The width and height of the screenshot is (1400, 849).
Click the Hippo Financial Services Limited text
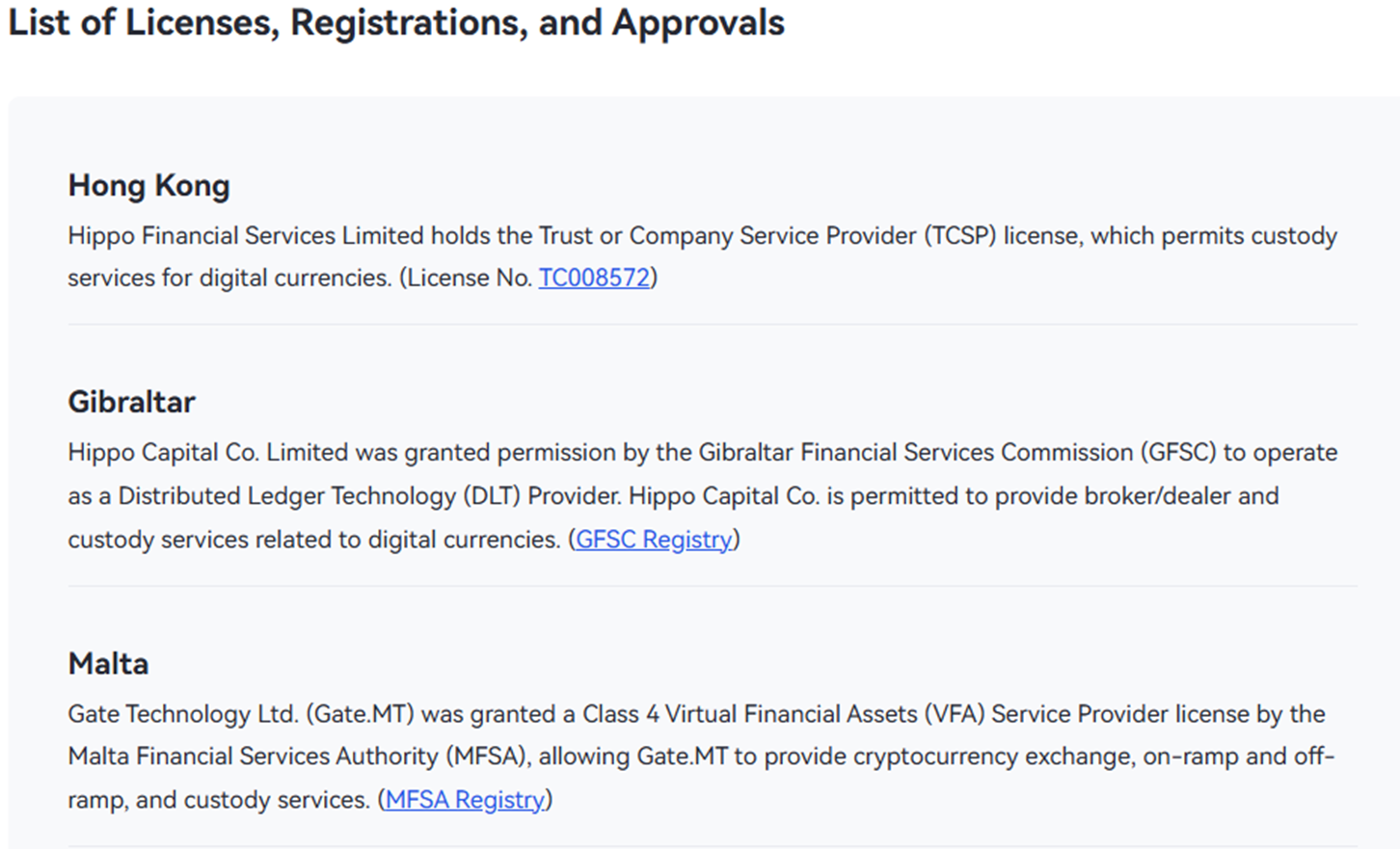(x=245, y=235)
